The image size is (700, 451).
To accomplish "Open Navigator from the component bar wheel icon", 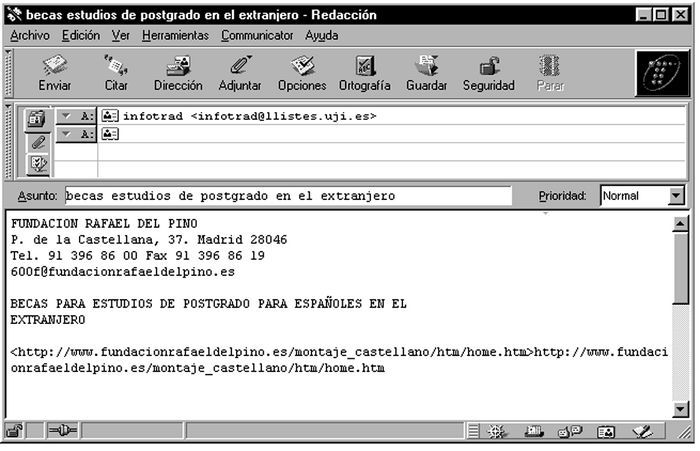I will [x=496, y=432].
